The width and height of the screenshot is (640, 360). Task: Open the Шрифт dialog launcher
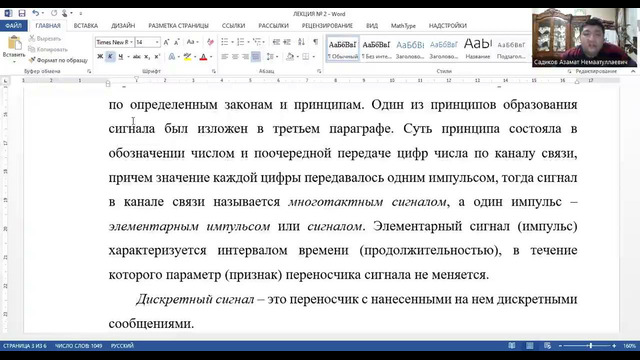pyautogui.click(x=214, y=71)
